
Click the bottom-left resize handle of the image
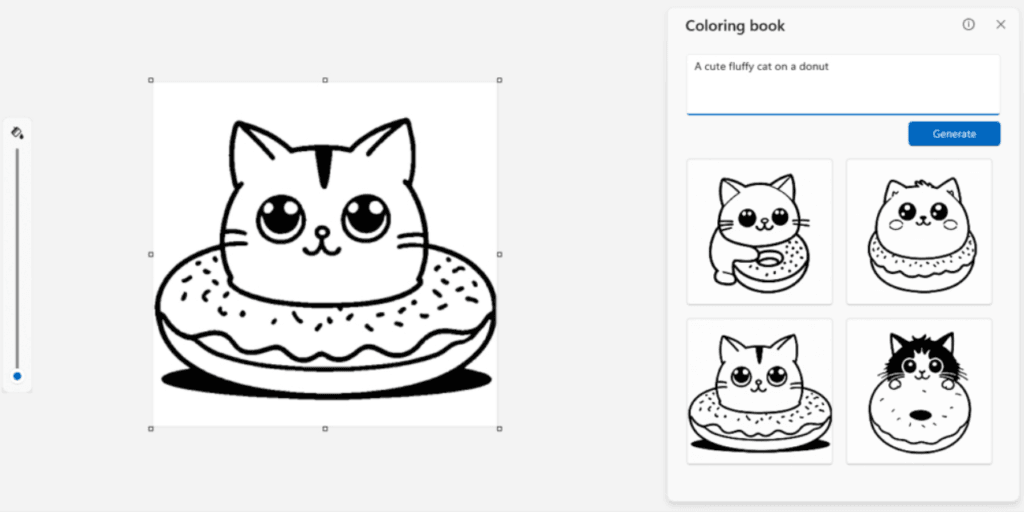click(x=151, y=428)
